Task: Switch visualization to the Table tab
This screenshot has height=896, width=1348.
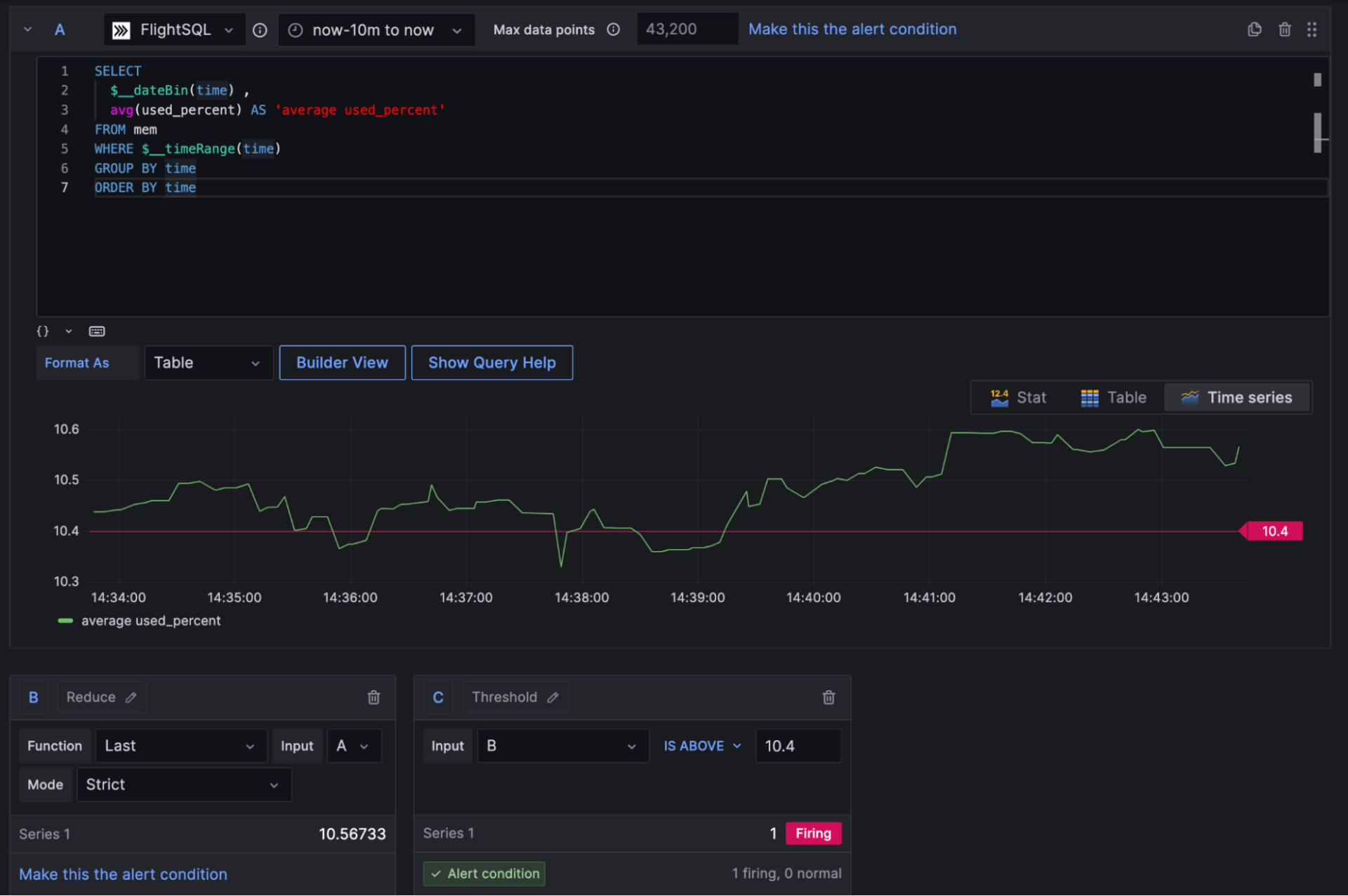Action: (1114, 397)
